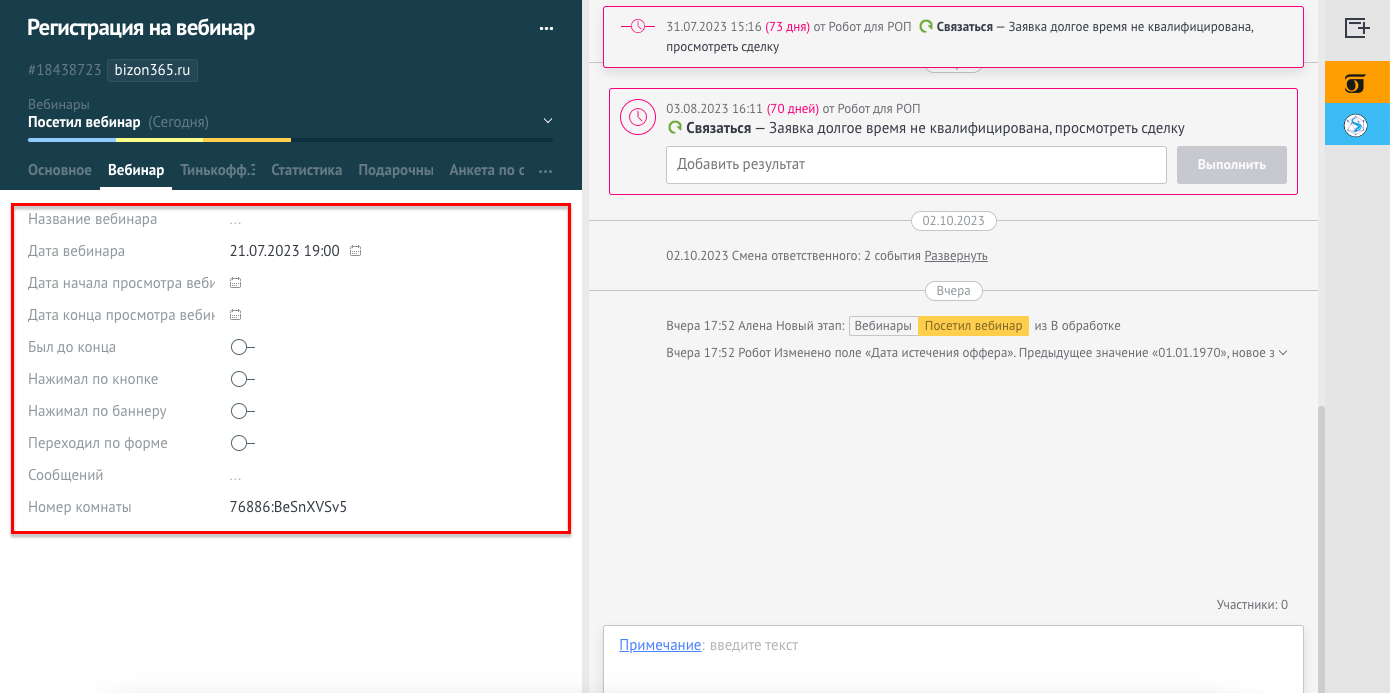Click the pipeline stage progress bar
The height and width of the screenshot is (693, 1390).
(290, 140)
